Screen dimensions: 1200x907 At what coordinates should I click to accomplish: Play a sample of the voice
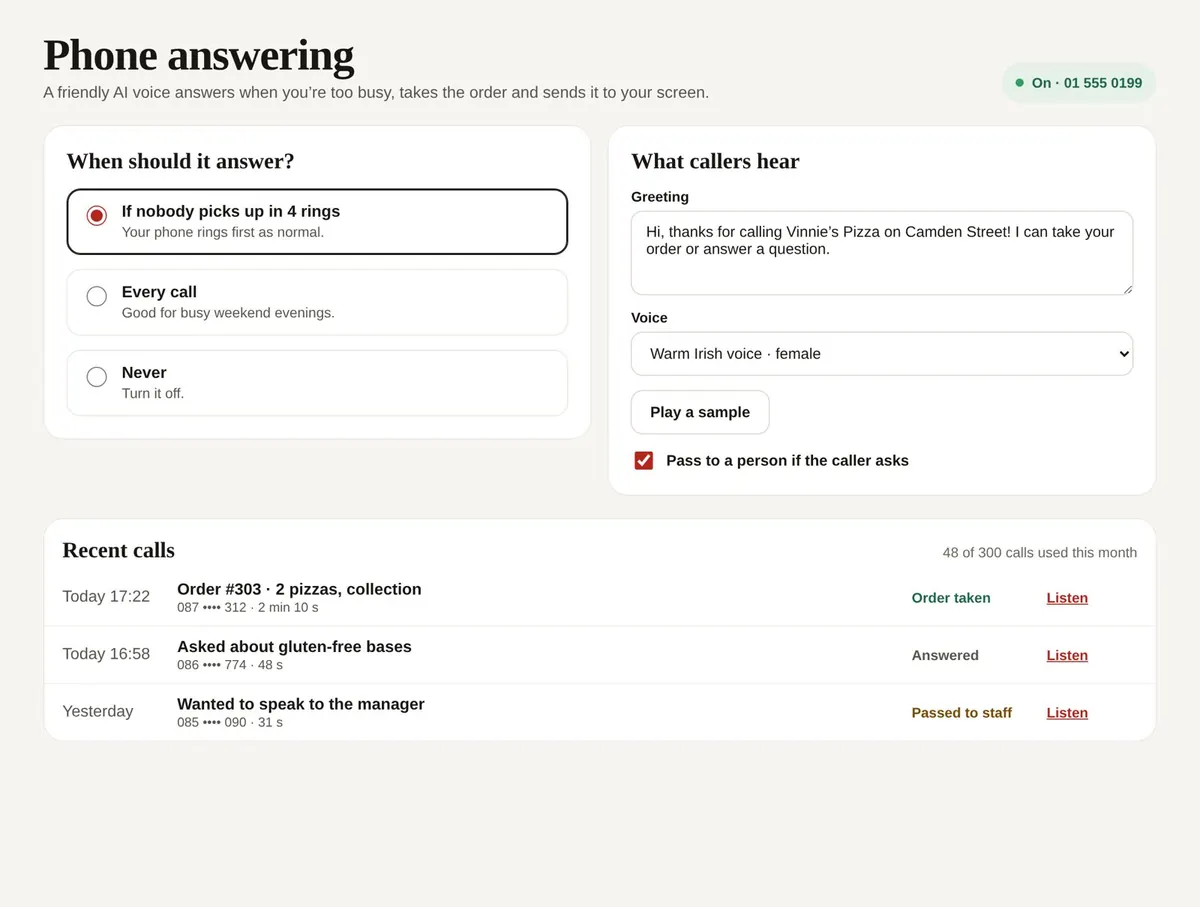[700, 412]
